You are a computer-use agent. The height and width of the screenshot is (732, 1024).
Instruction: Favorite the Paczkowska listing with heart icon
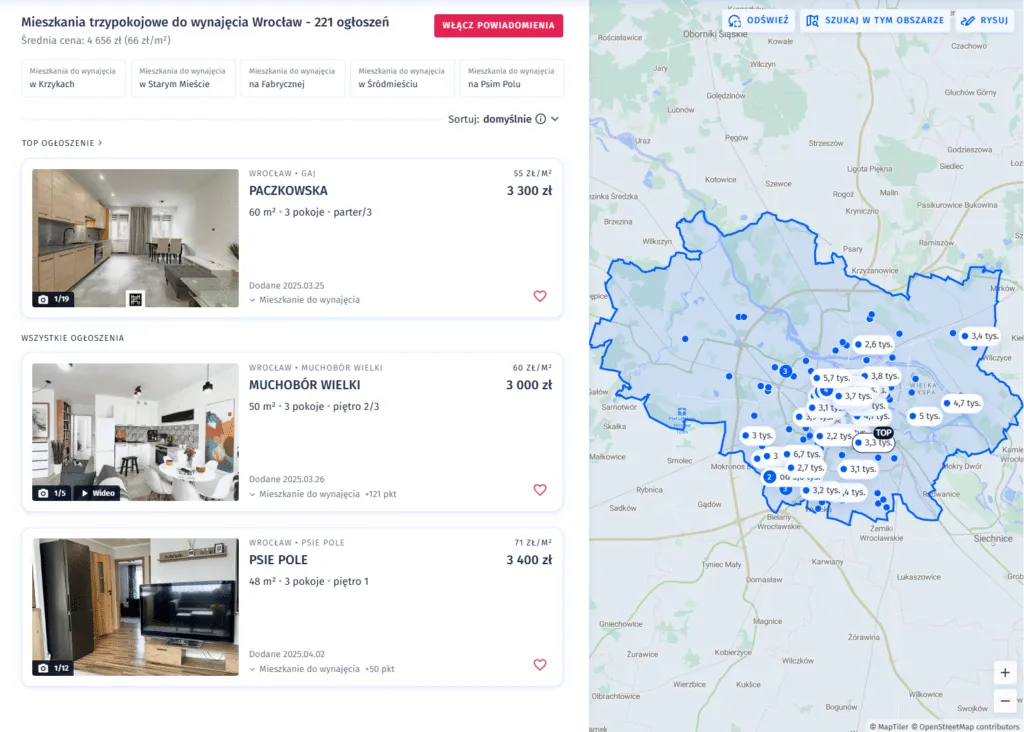pos(539,296)
